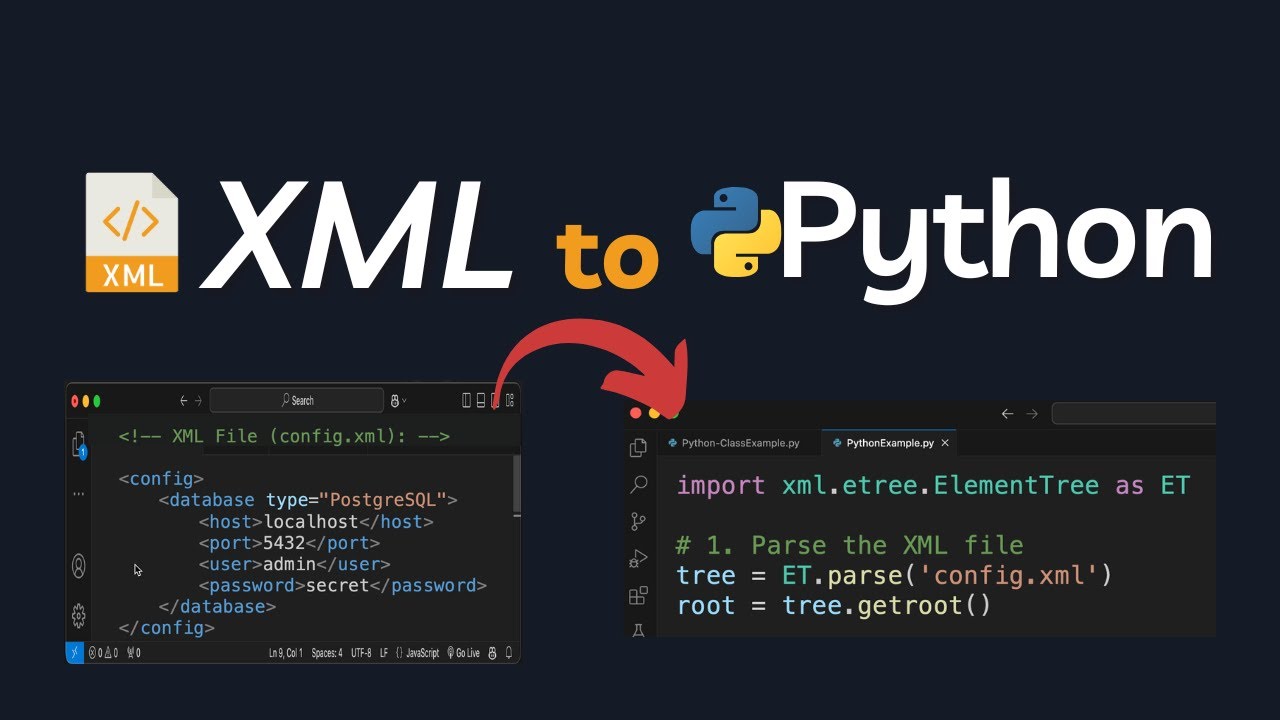Screen dimensions: 1280x720
Task: Start Go Live server
Action: click(463, 653)
